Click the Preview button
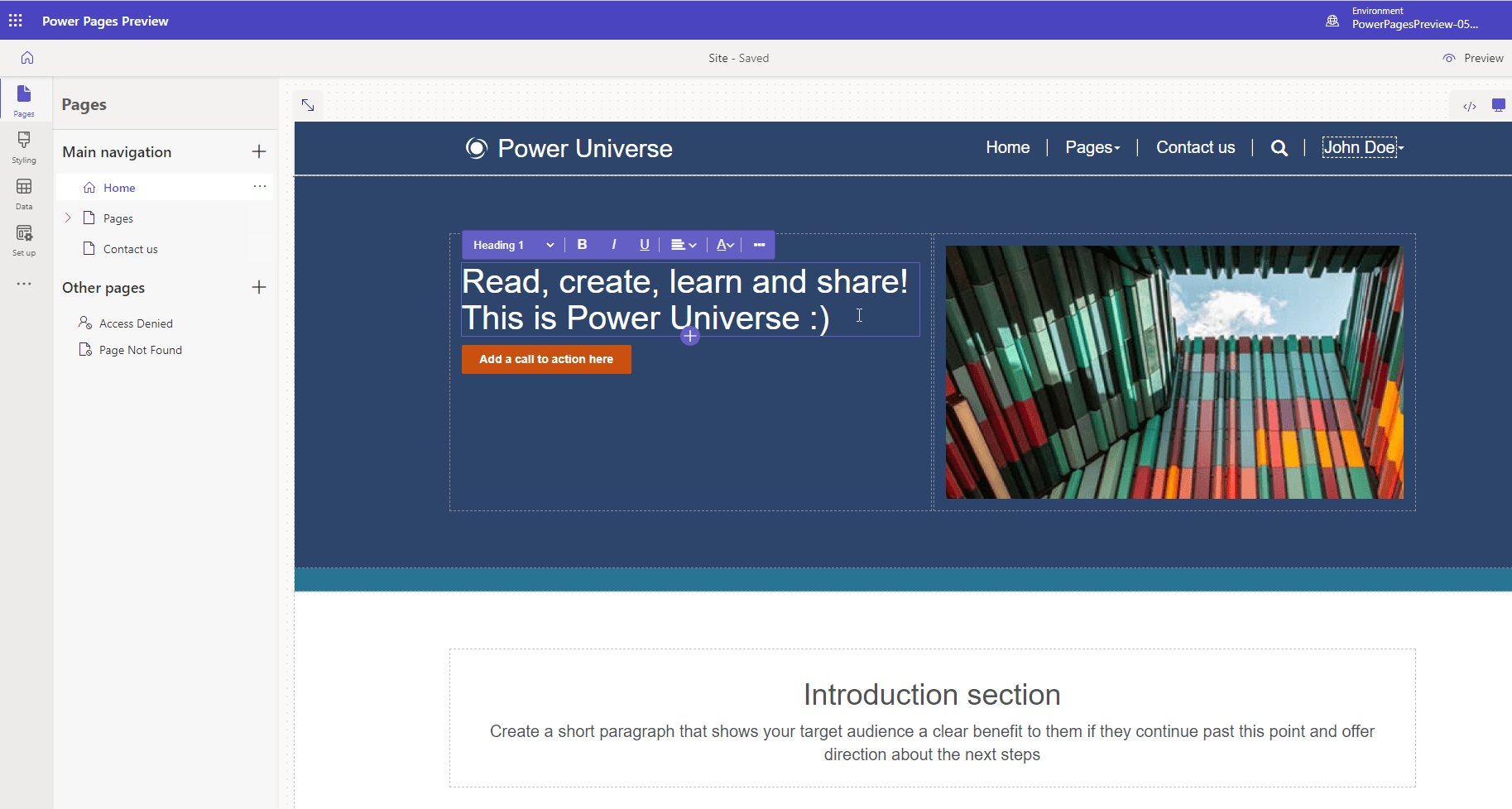 1473,58
